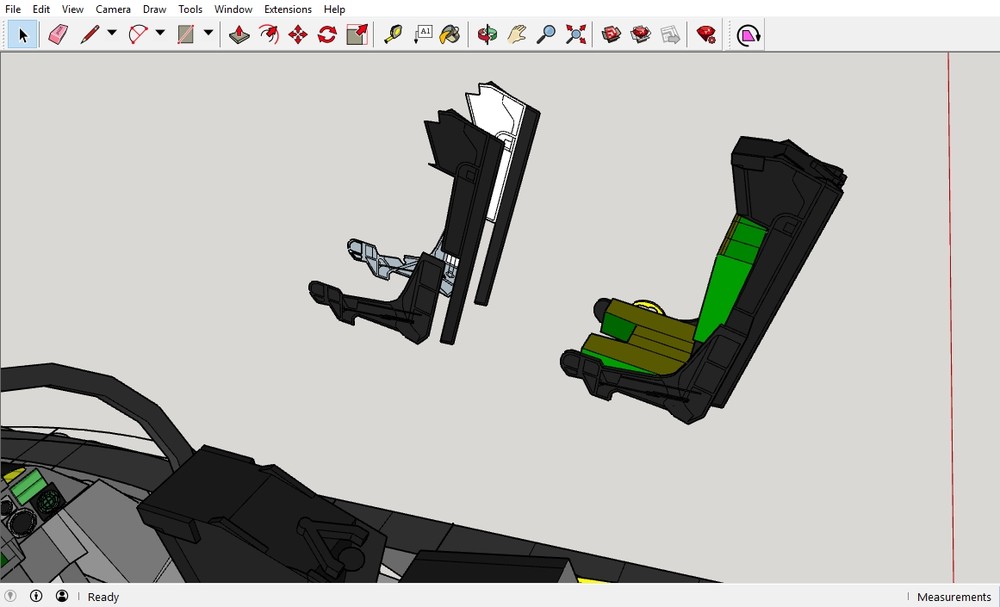The image size is (1000, 607).
Task: Pick the Tape Measure tool
Action: coord(392,34)
